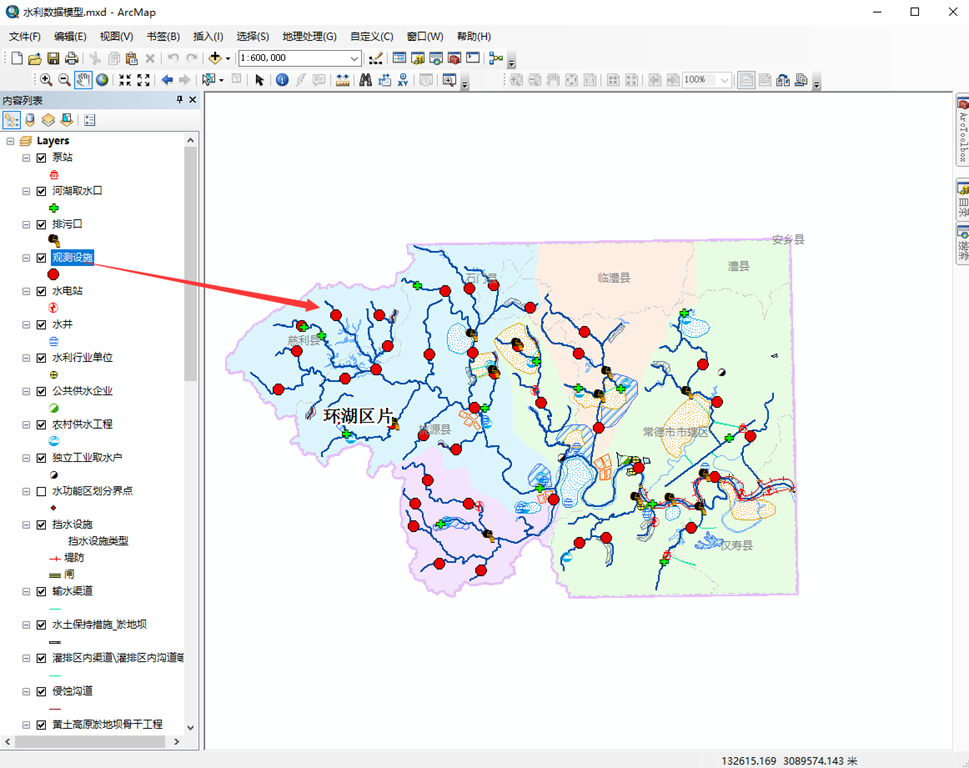Screen dimensions: 969x768
Task: Open table of contents Options icon
Action: click(90, 120)
